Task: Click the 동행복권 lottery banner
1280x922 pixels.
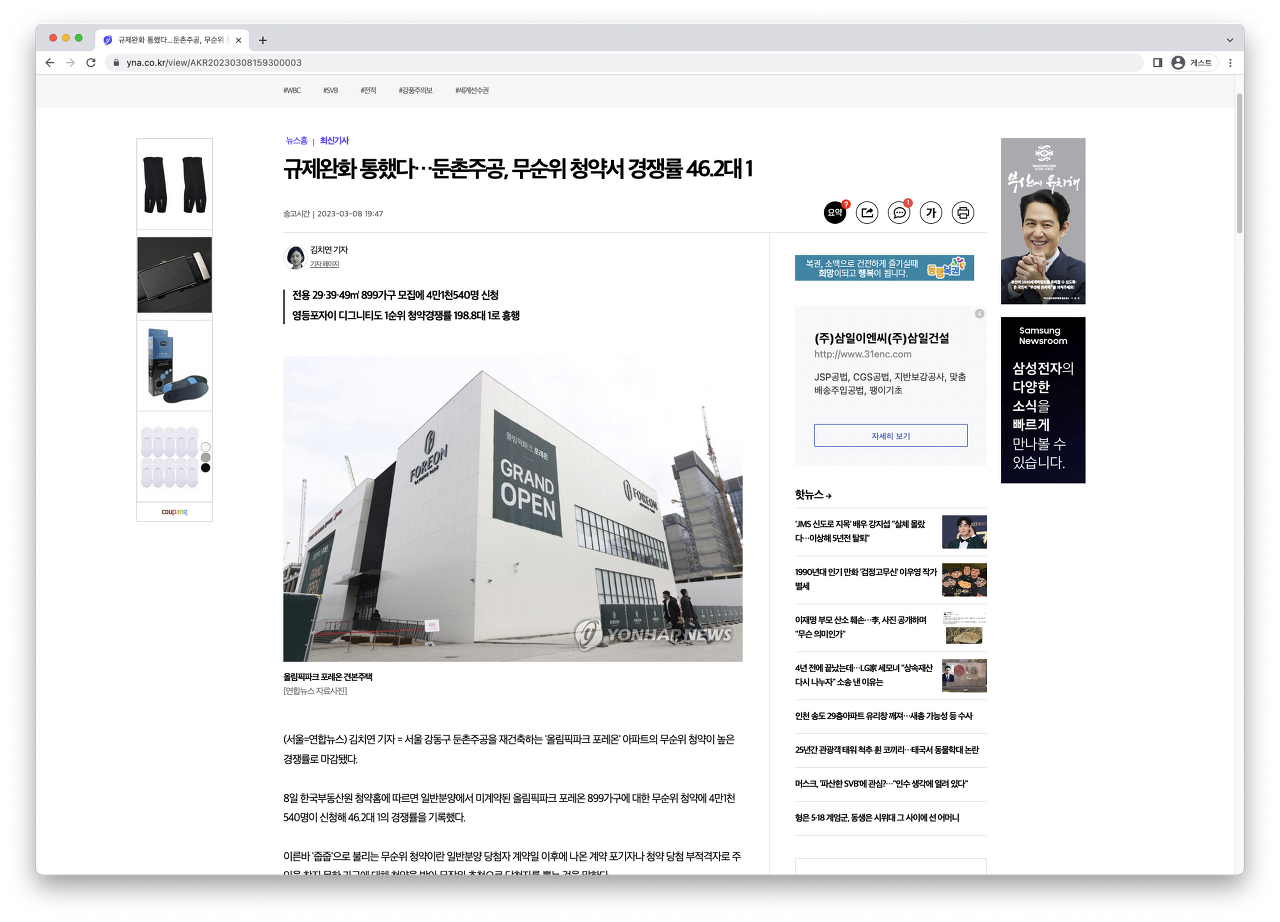Action: (x=884, y=268)
